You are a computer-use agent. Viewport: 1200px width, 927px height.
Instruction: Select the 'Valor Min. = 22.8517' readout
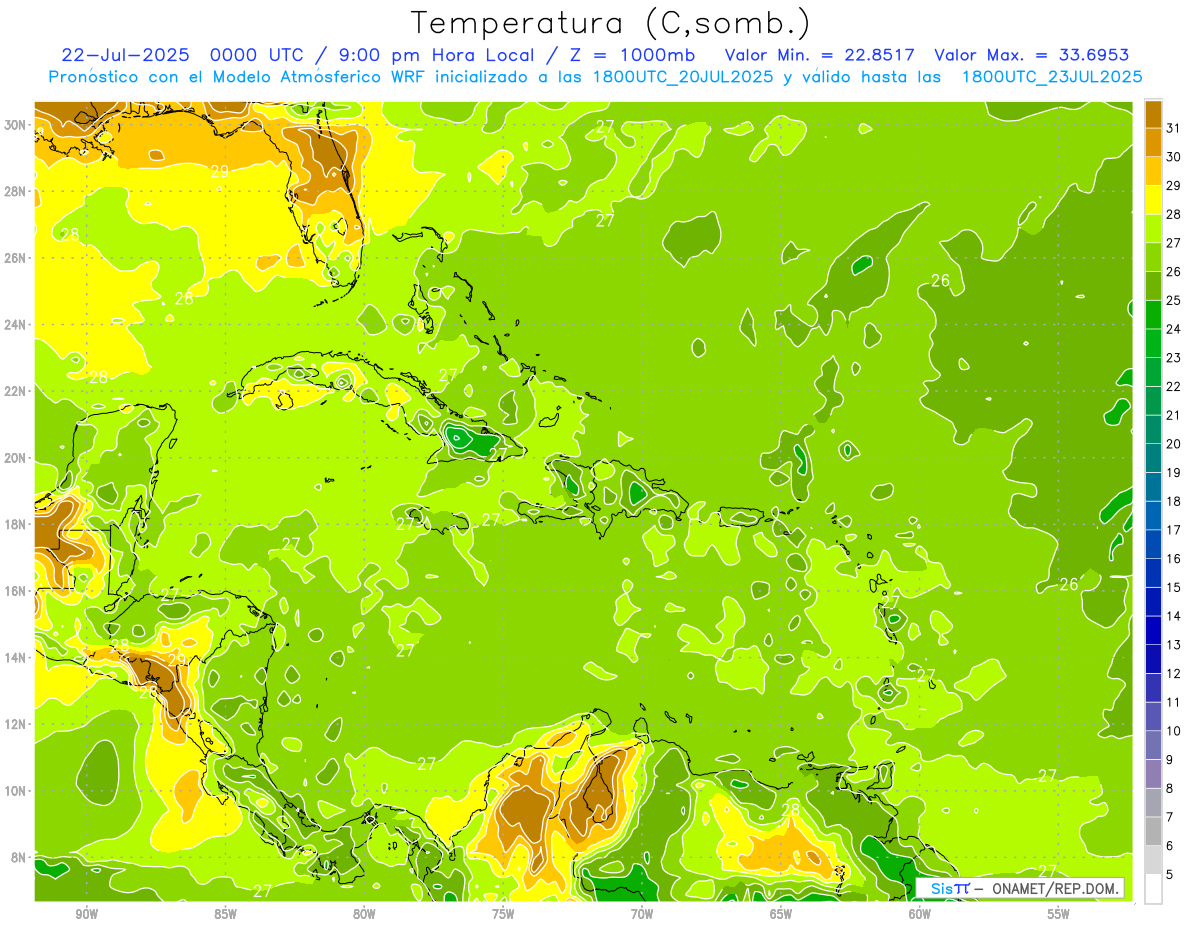click(x=819, y=55)
